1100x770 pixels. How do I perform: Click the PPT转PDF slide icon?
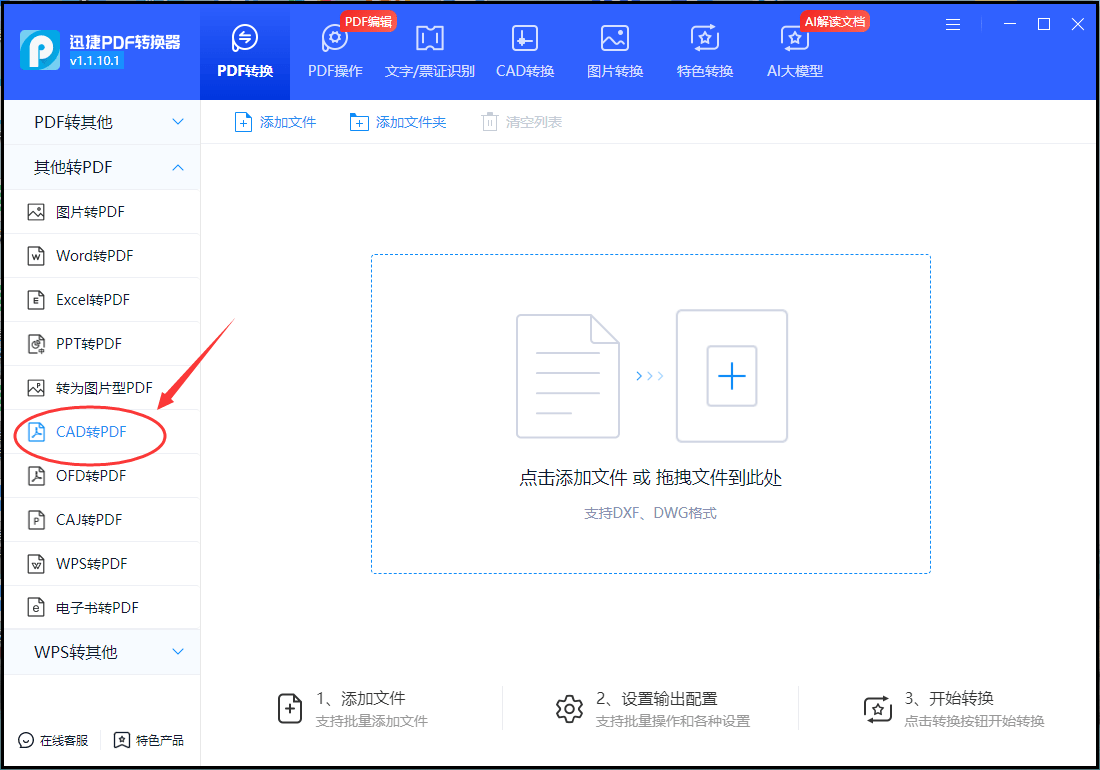[36, 344]
